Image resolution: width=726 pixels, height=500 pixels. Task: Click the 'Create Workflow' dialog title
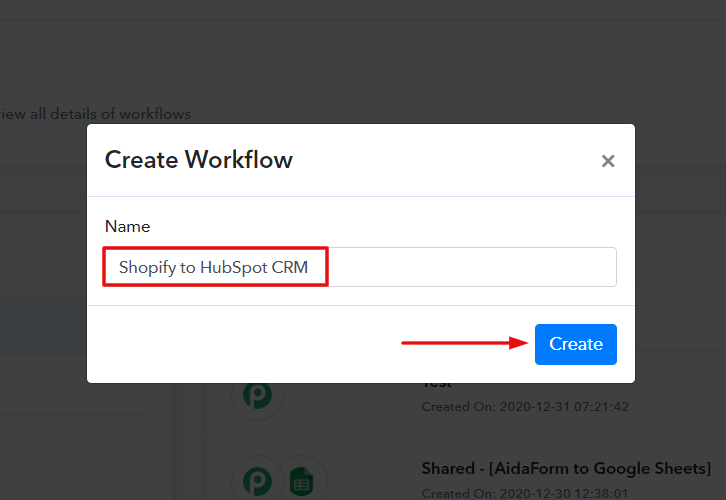pyautogui.click(x=199, y=160)
